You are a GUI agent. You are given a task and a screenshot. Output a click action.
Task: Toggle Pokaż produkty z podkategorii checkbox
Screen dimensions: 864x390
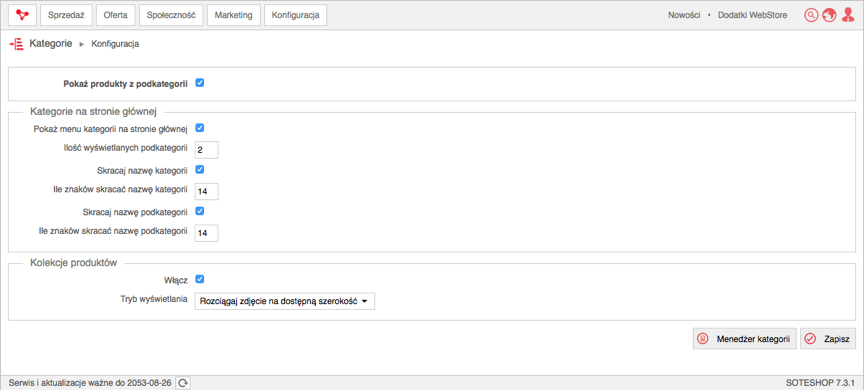click(x=200, y=83)
